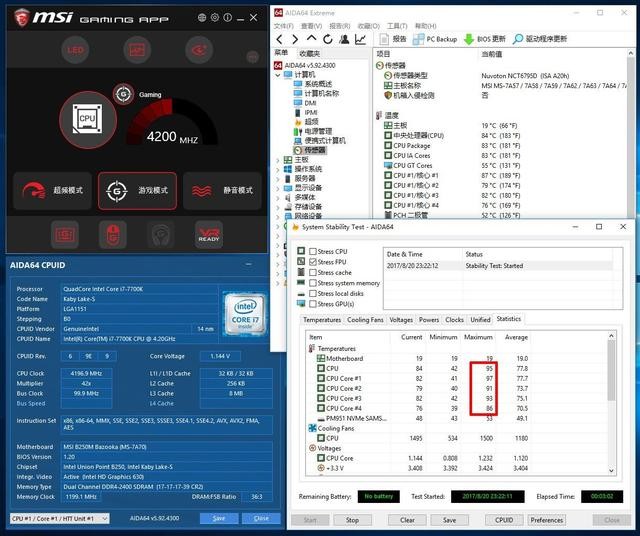The height and width of the screenshot is (536, 640).
Task: Enable Stress GPU(s) checkbox
Action: tap(313, 304)
